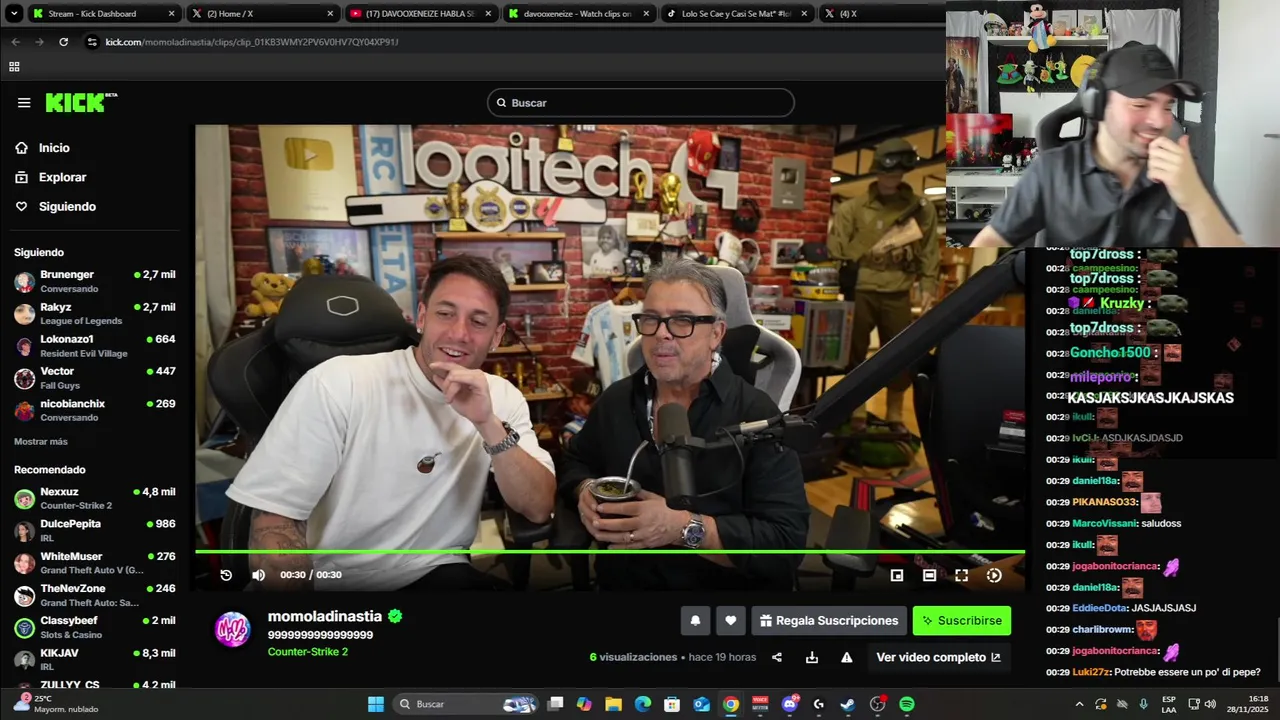
Task: Open Lokonazo1 channel in sidebar
Action: coord(95,346)
